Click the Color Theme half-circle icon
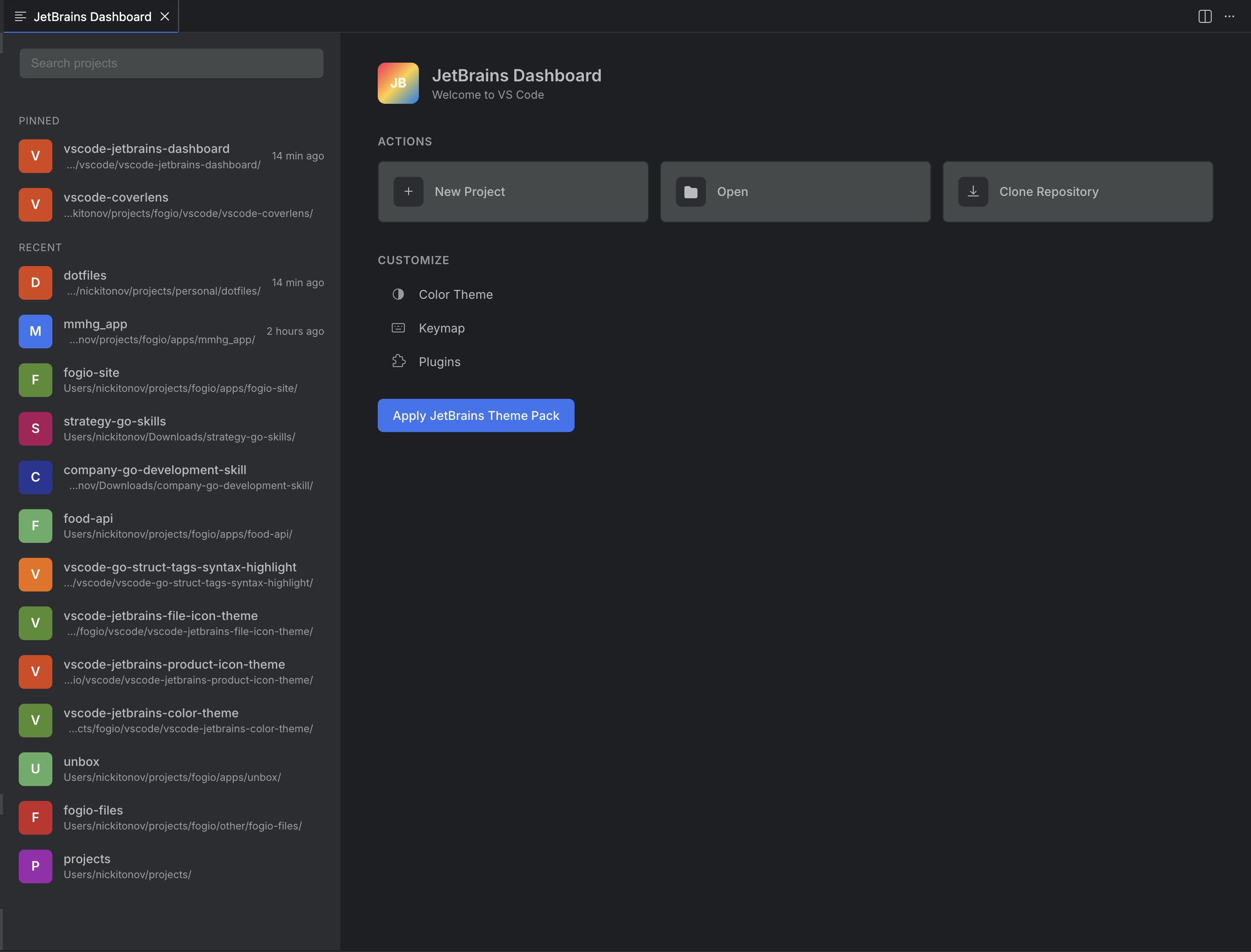The width and height of the screenshot is (1251, 952). (x=398, y=294)
